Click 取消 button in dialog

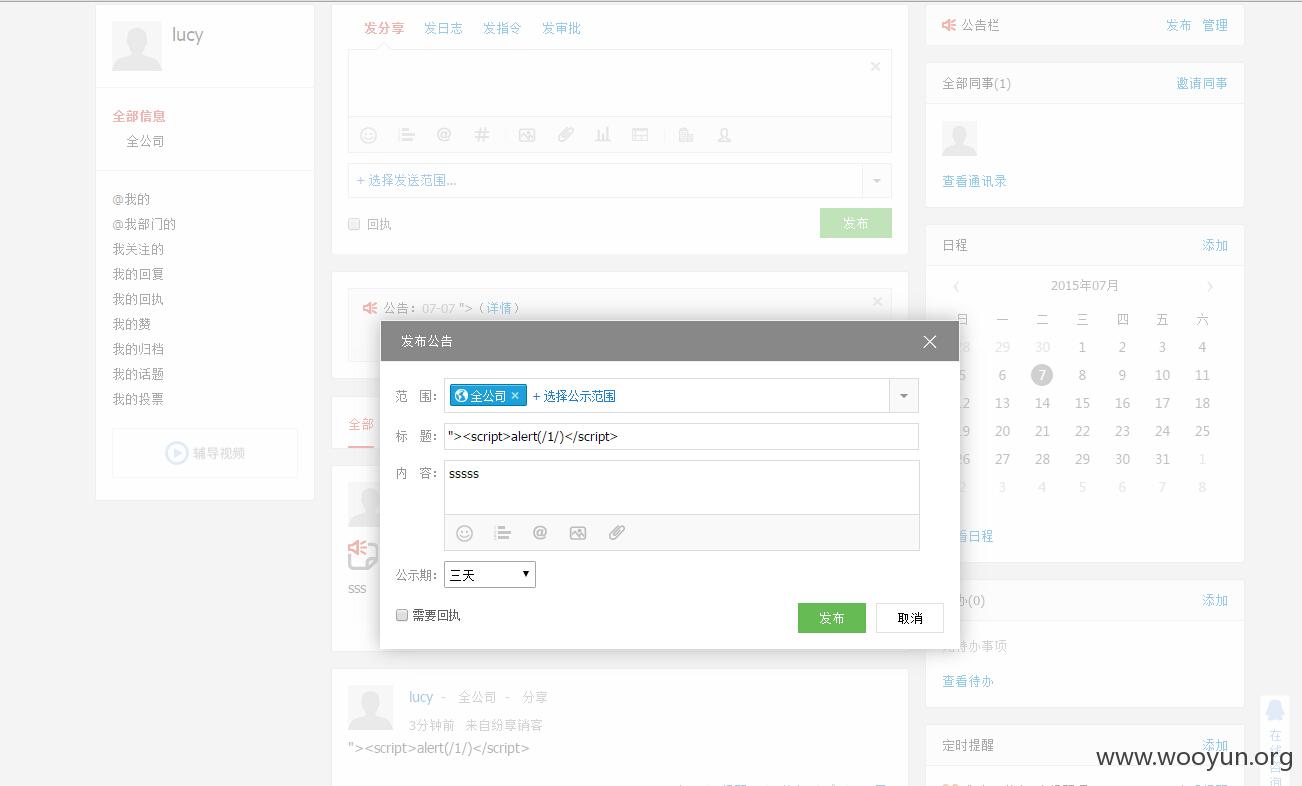(910, 618)
